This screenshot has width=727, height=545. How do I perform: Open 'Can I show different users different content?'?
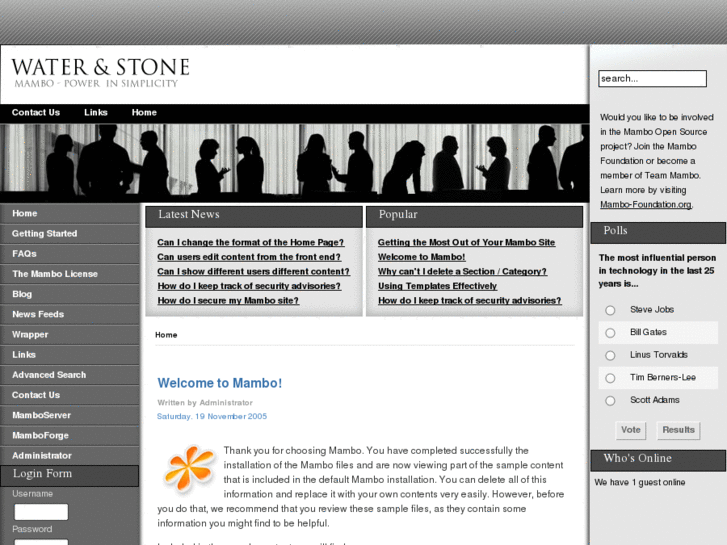[253, 271]
